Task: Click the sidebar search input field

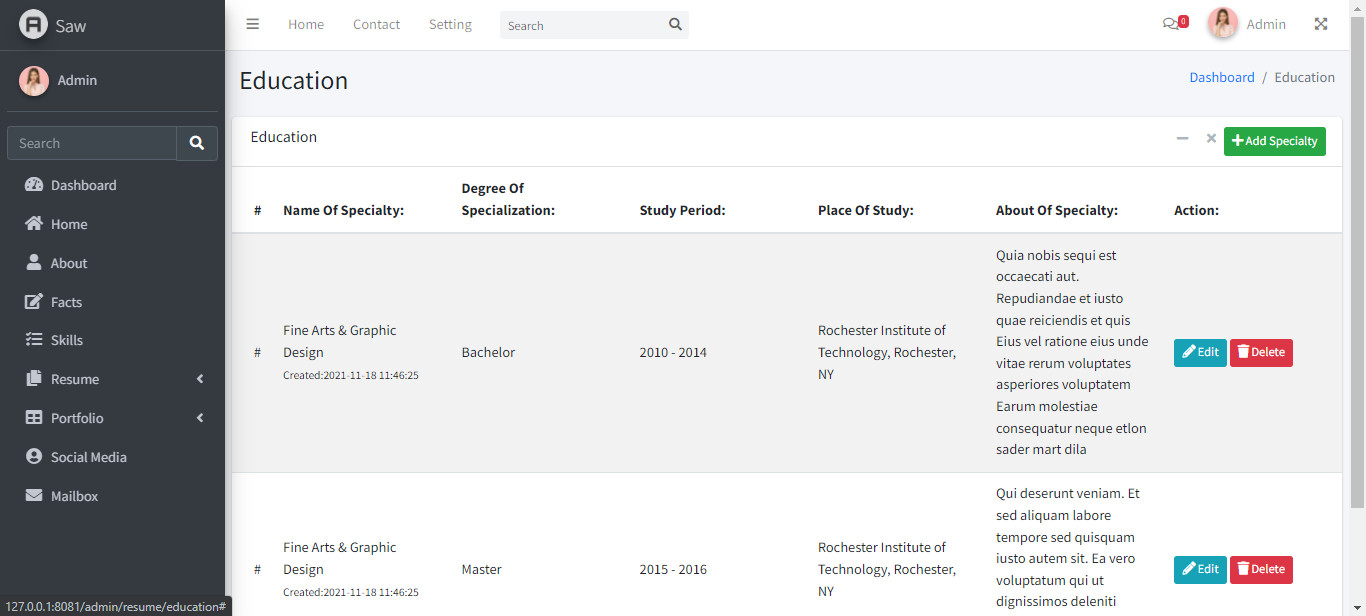Action: (92, 143)
